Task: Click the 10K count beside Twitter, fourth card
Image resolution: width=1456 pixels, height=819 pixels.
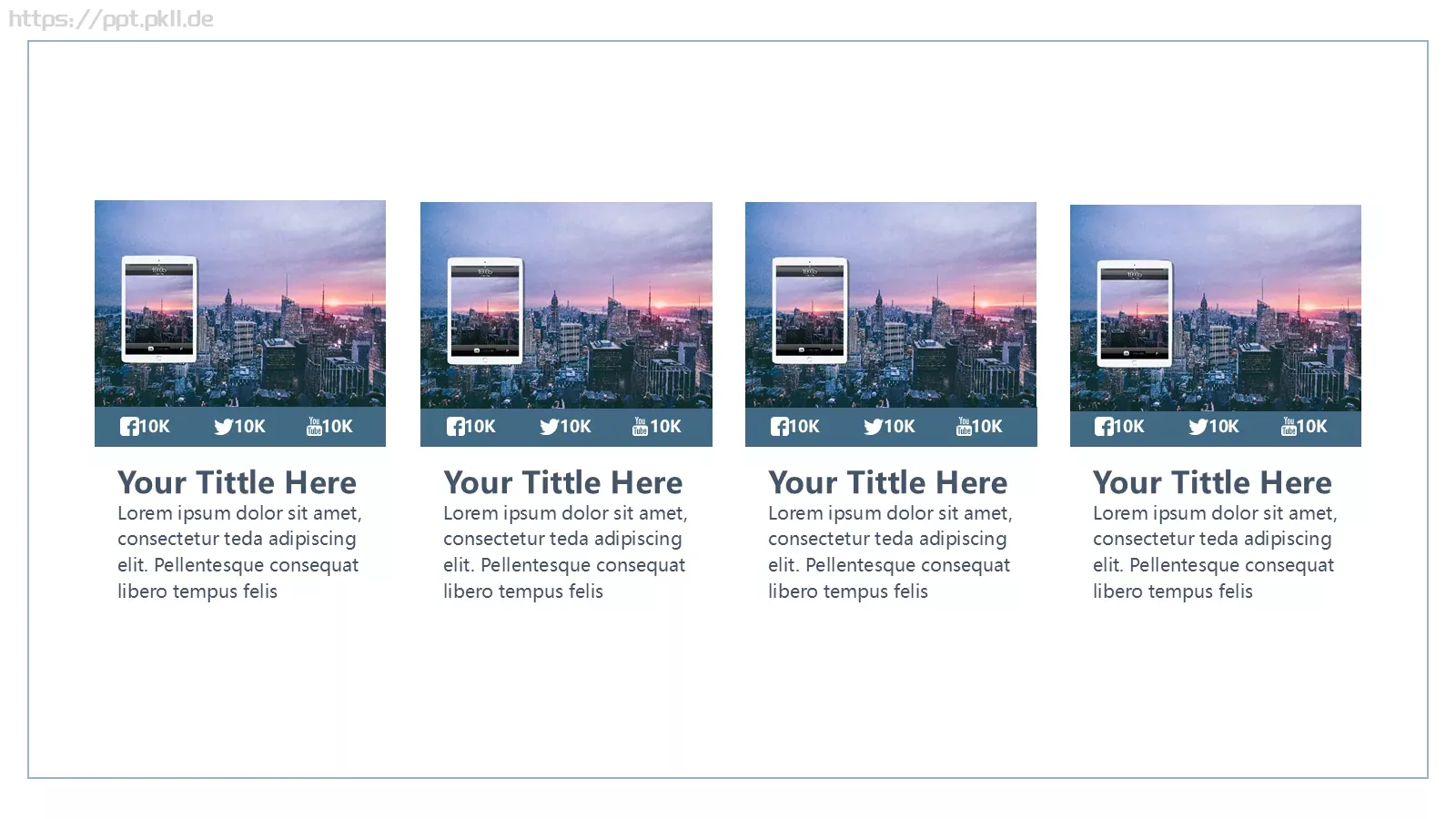Action: click(1224, 427)
